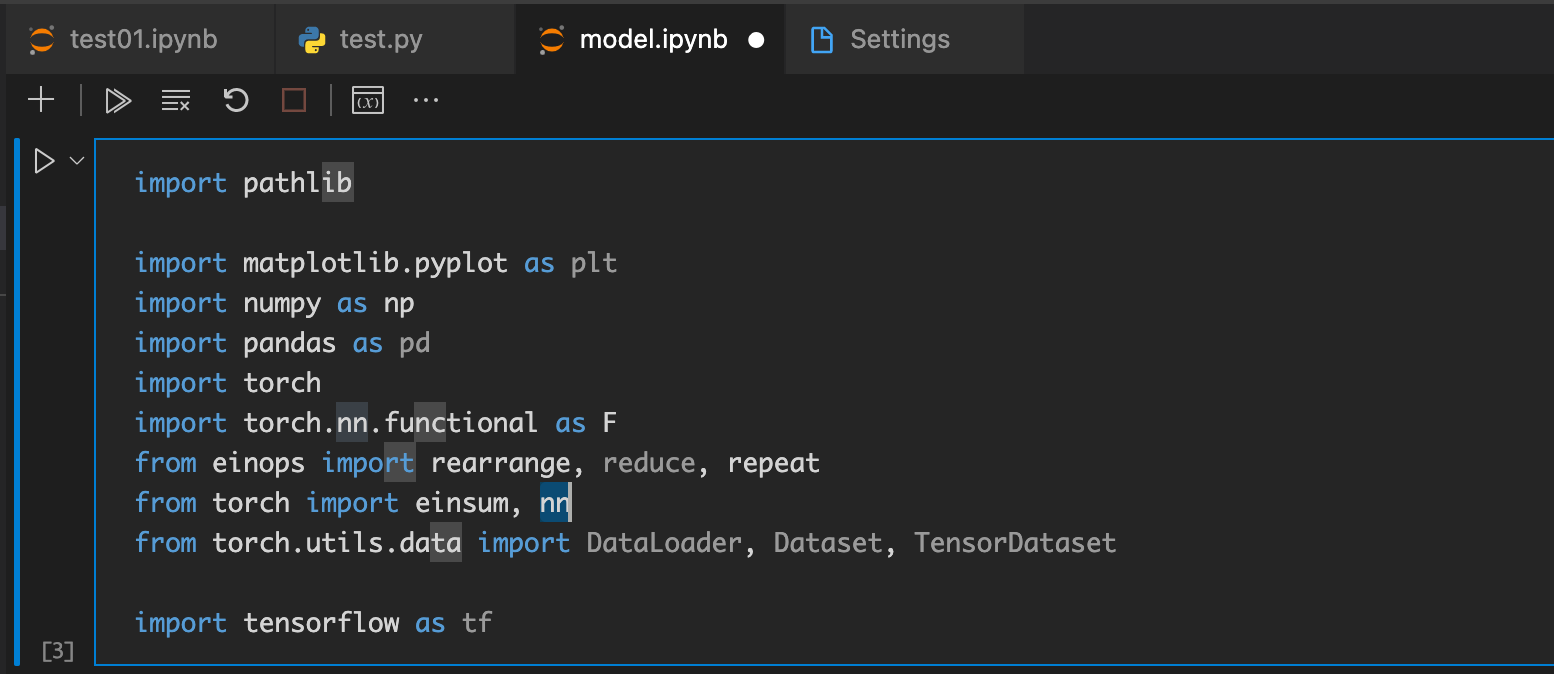Open more notebook actions
The width and height of the screenshot is (1554, 674).
426,100
